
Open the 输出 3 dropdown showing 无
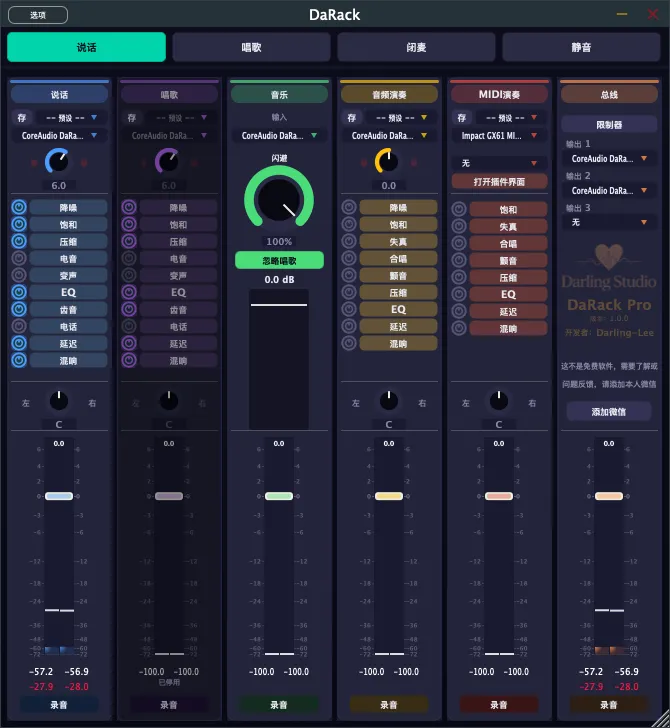[x=609, y=222]
